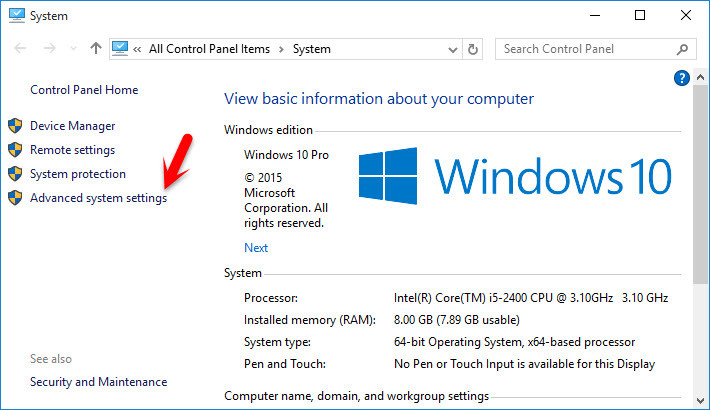Click the shield icon beside Remote settings
The width and height of the screenshot is (710, 410).
15,150
